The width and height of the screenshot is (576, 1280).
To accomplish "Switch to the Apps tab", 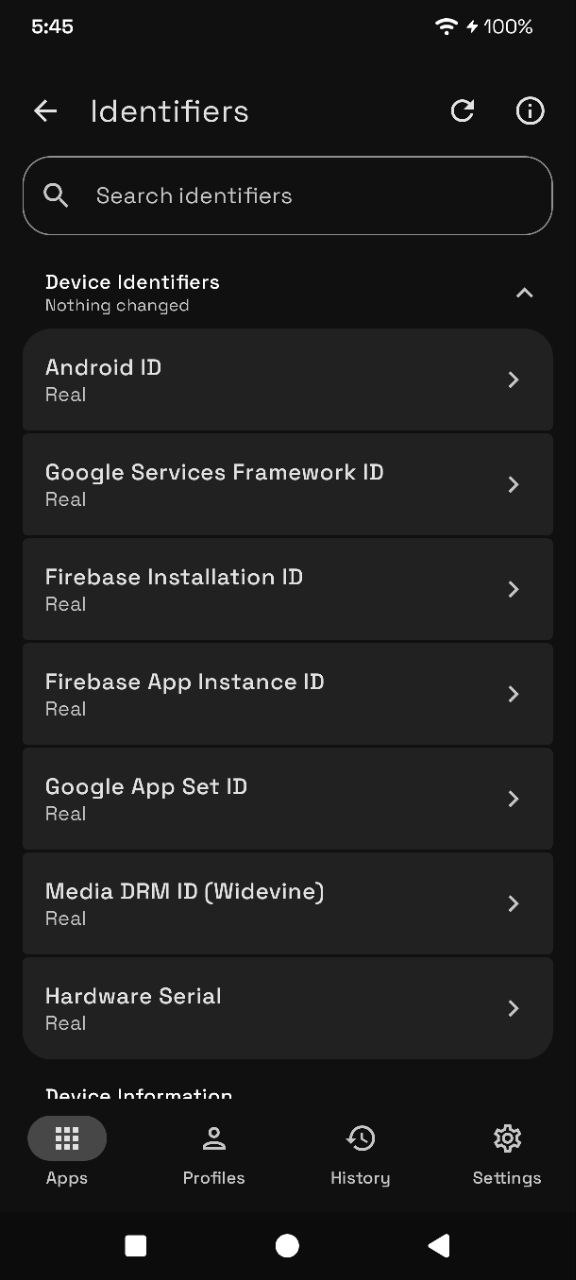I will pyautogui.click(x=67, y=1152).
